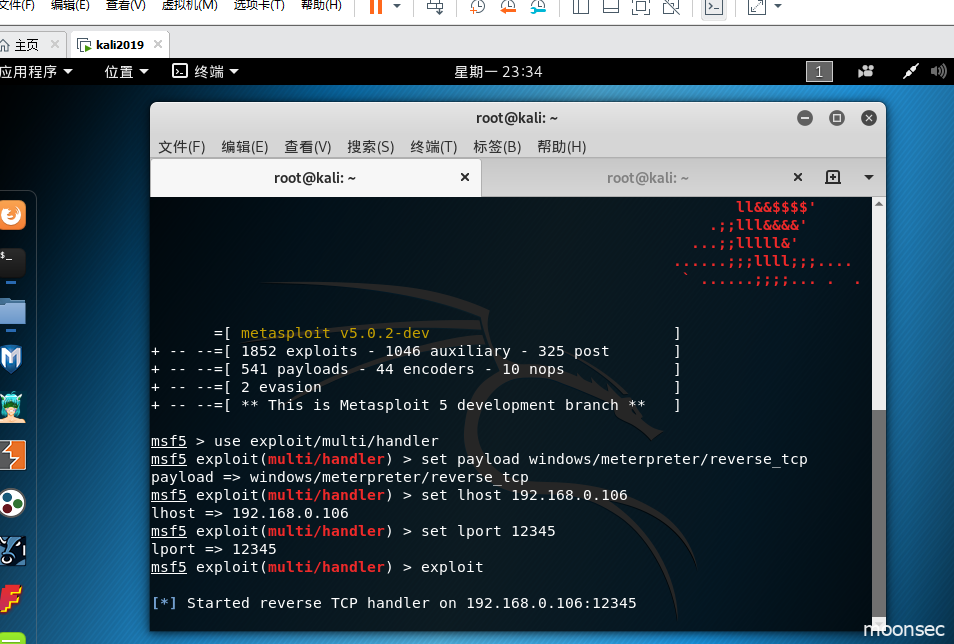The width and height of the screenshot is (954, 644).
Task: Launch Metasploit M icon in the dock
Action: click(11, 359)
